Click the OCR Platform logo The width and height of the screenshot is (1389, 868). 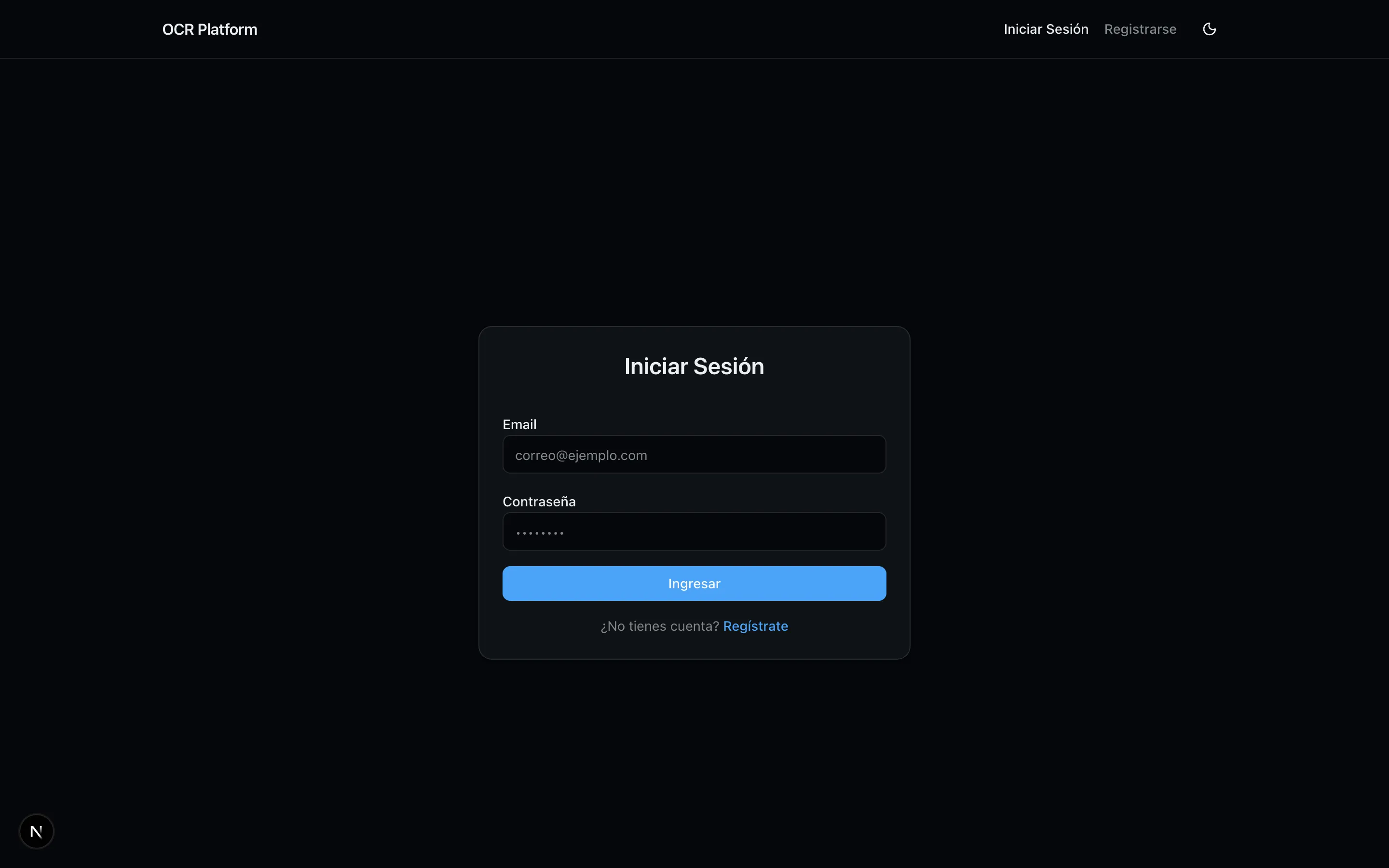209,29
